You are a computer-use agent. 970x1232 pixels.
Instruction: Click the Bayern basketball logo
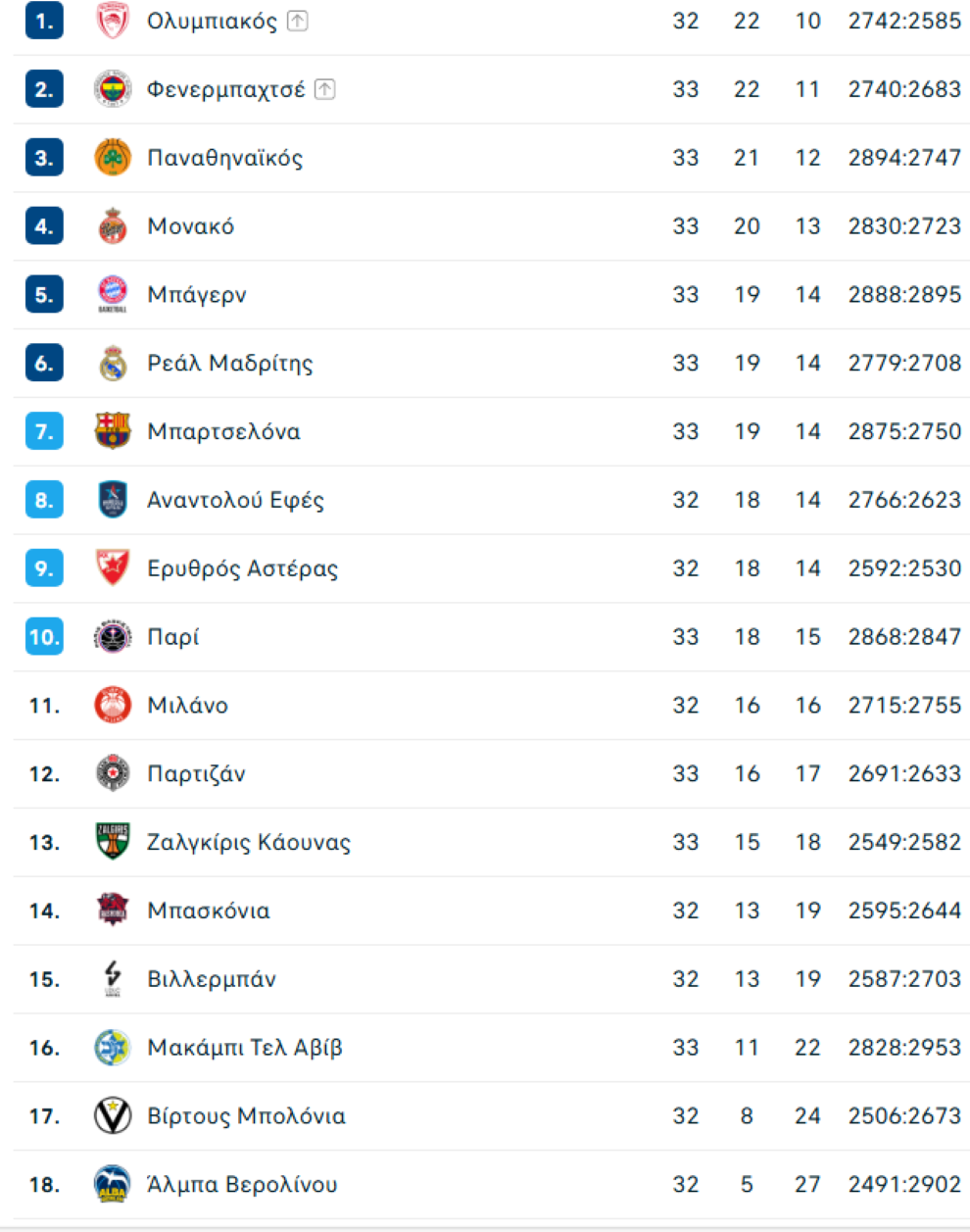[x=113, y=294]
